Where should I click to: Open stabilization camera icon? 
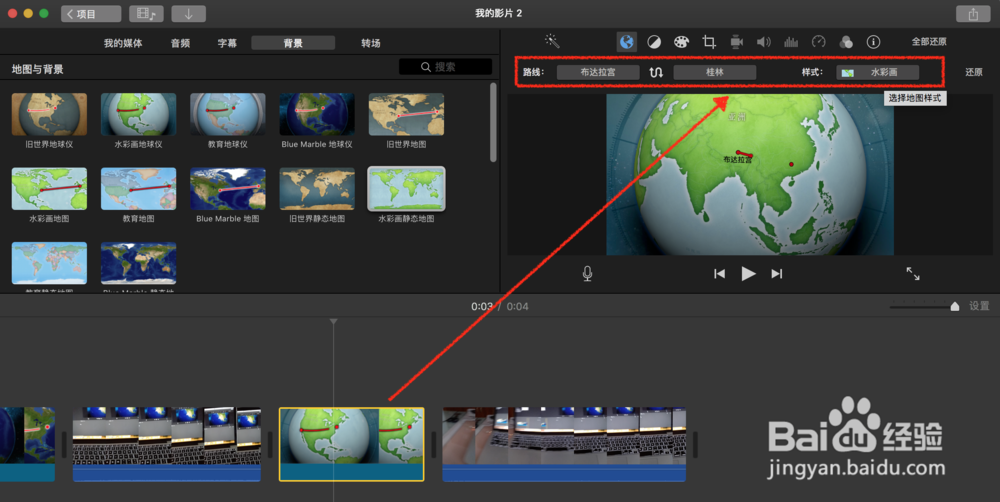[x=737, y=42]
